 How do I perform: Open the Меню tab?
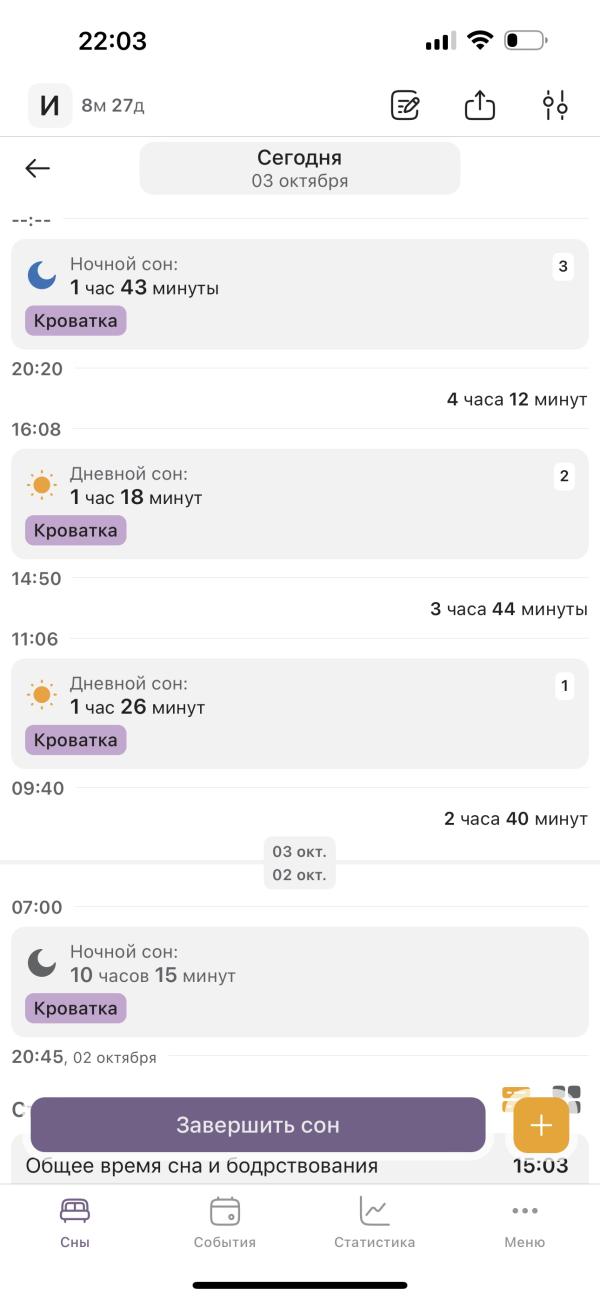pyautogui.click(x=525, y=1222)
